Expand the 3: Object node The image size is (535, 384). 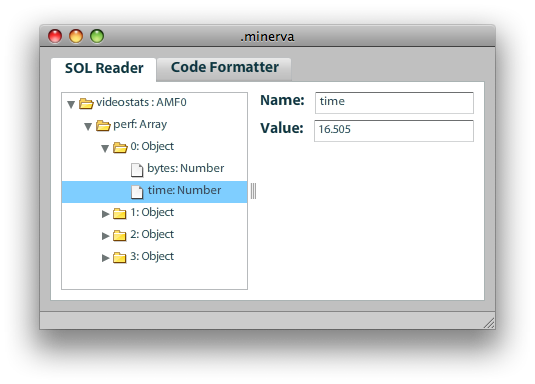[x=105, y=258]
